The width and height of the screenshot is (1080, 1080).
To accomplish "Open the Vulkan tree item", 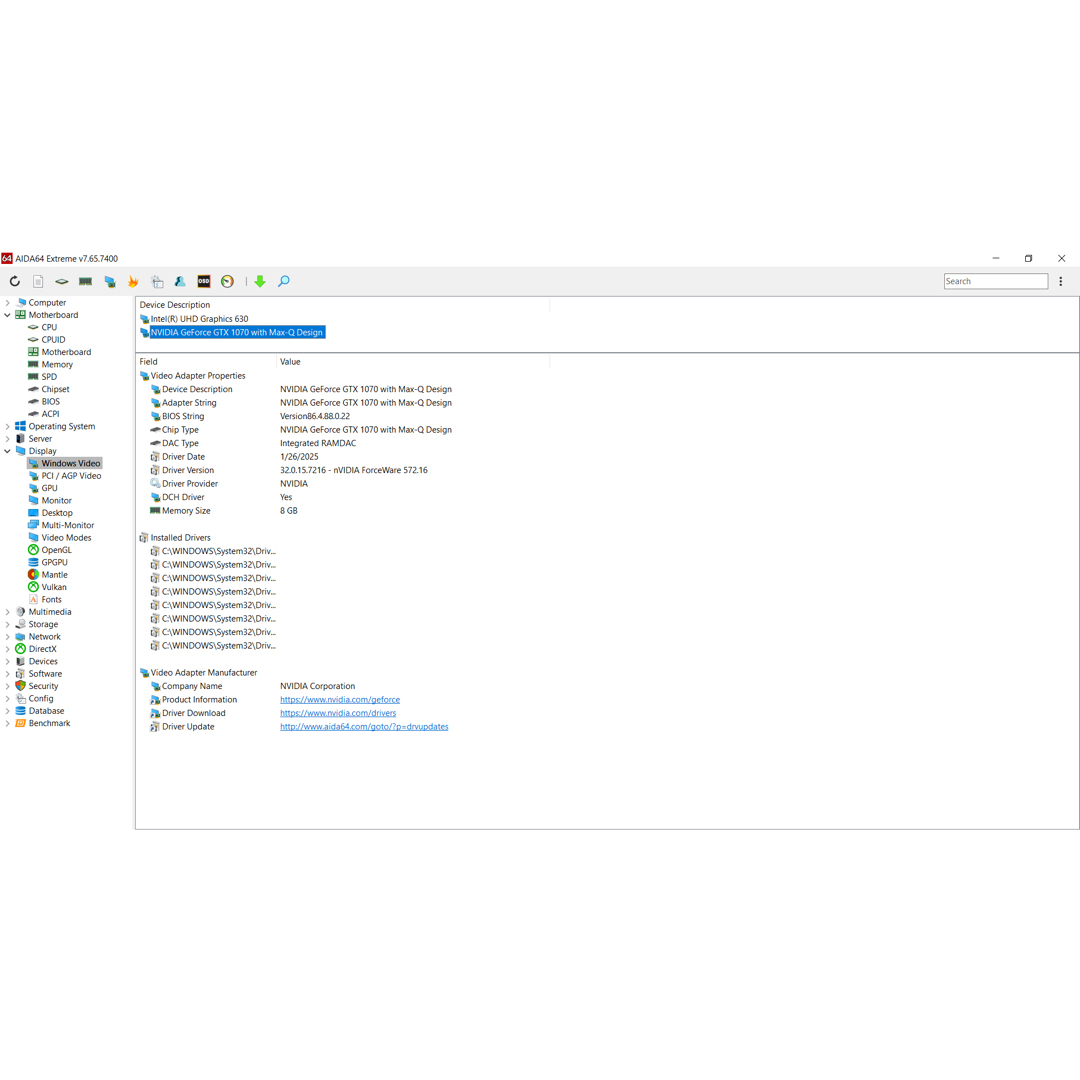I will [x=54, y=588].
